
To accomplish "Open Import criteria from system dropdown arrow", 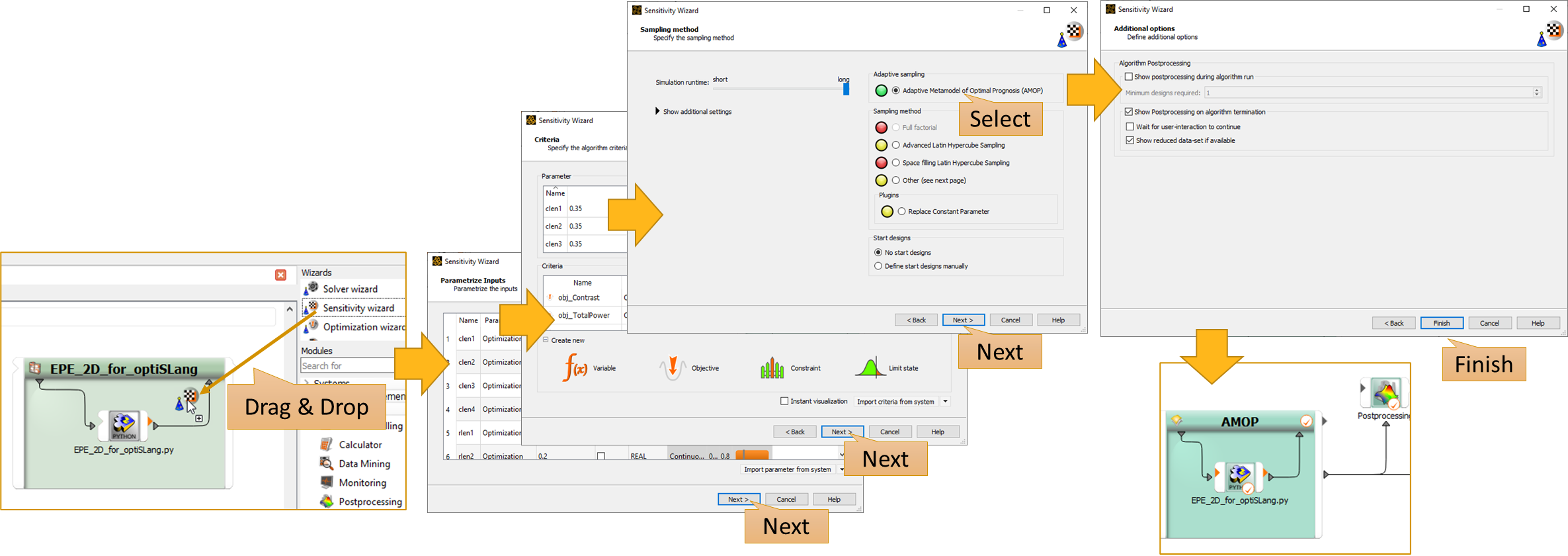I will [x=945, y=401].
